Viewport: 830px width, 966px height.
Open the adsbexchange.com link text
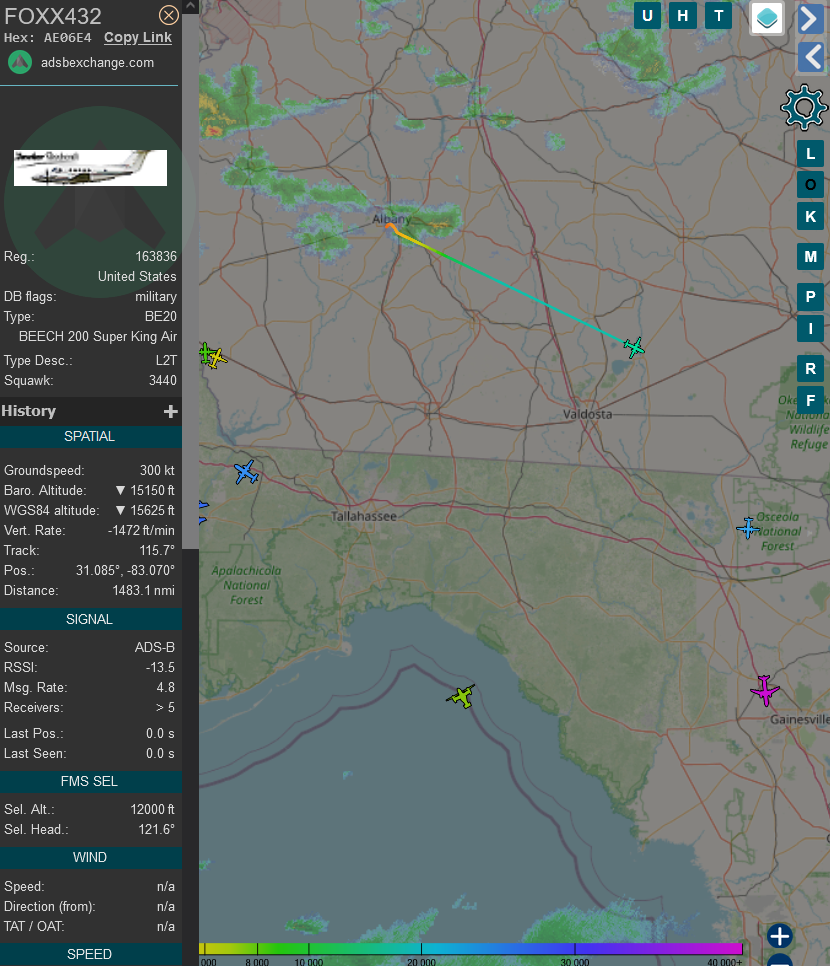click(x=97, y=63)
